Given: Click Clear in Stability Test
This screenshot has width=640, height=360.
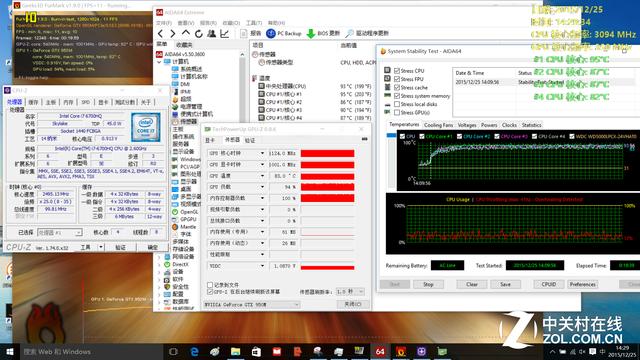Looking at the screenshot, I should pos(472,284).
